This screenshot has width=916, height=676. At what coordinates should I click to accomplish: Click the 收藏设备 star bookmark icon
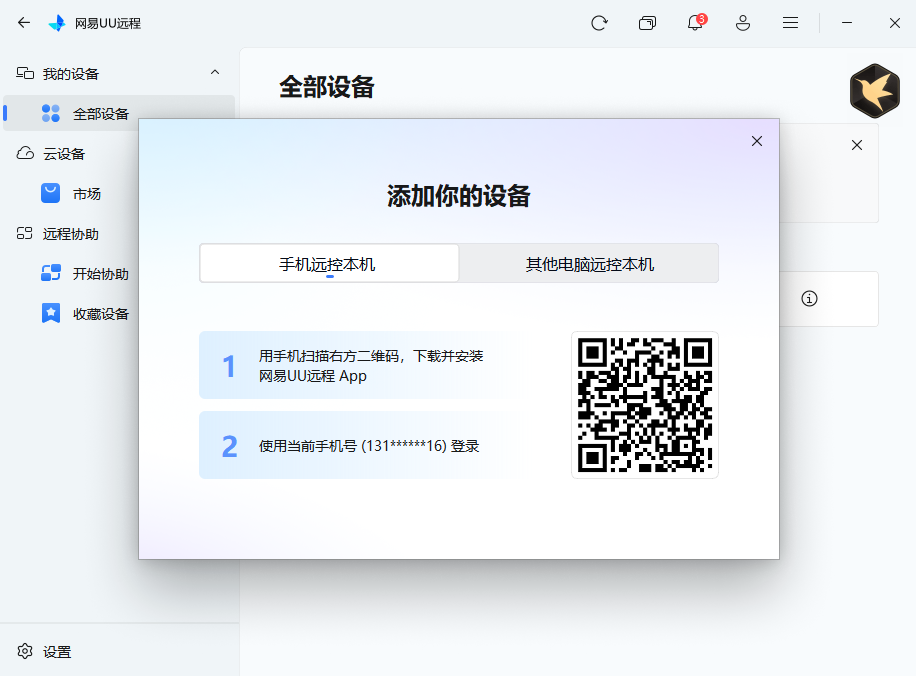[x=51, y=313]
